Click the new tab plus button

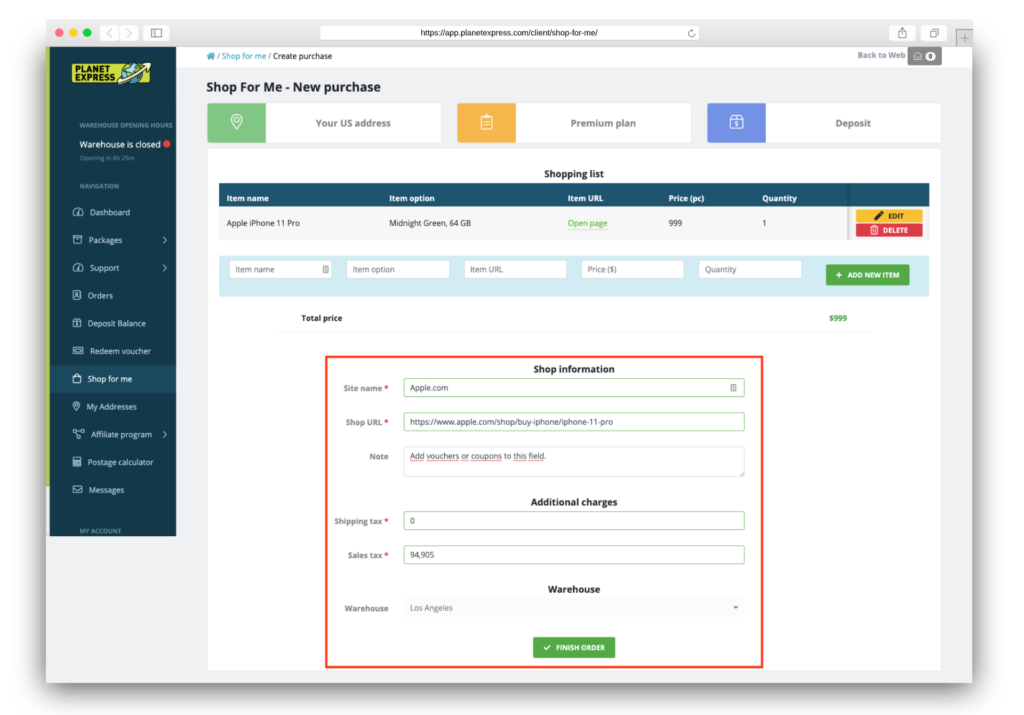click(964, 38)
